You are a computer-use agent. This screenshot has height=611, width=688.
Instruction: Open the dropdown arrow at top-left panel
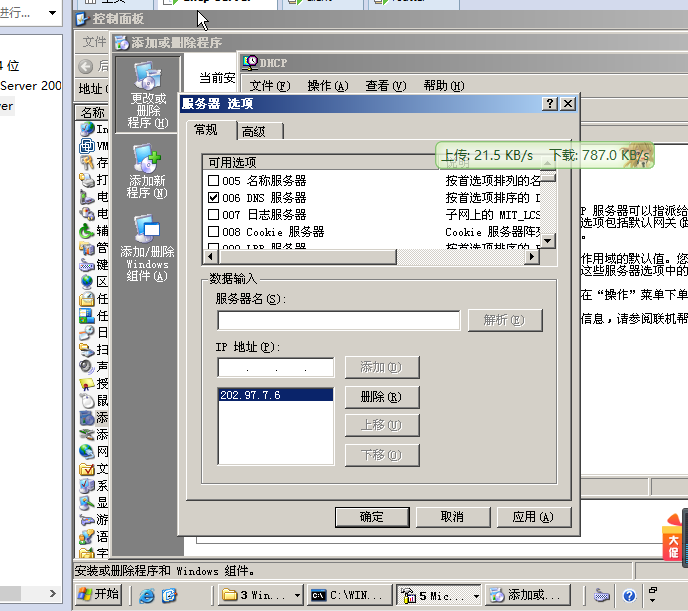coord(52,12)
